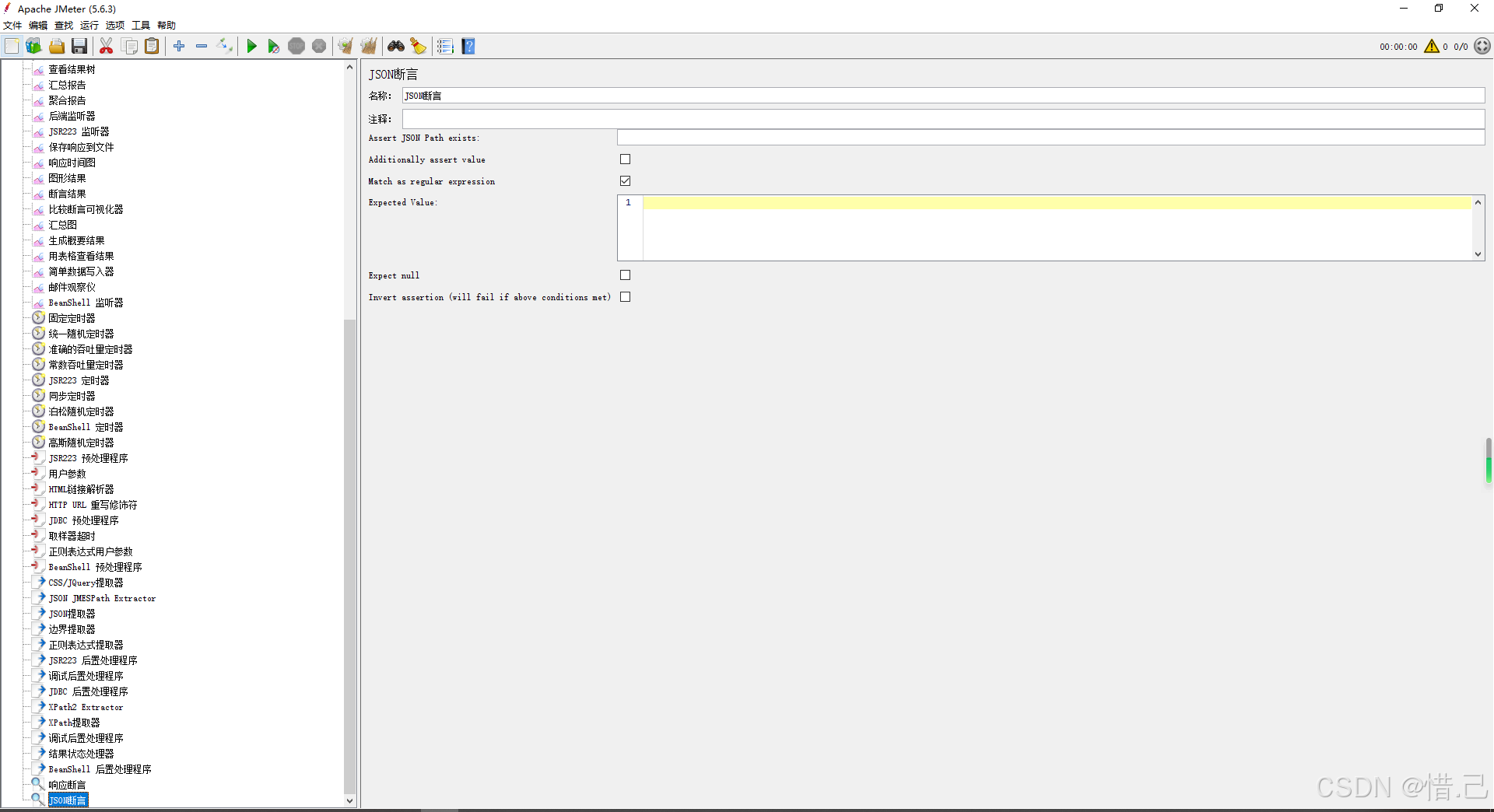Click the gray Stop sign icon
Screen dimensions: 1494x812
(x=296, y=47)
